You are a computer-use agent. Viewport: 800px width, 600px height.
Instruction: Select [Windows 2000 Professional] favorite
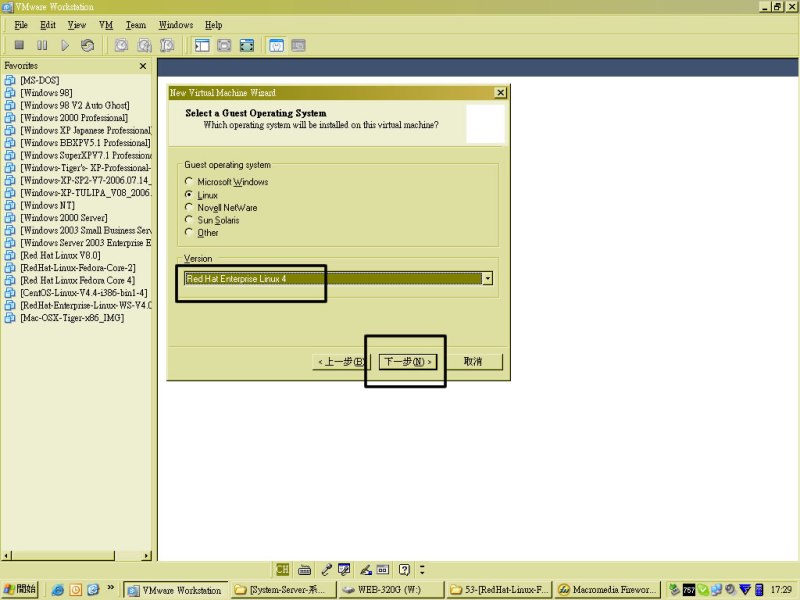click(74, 118)
